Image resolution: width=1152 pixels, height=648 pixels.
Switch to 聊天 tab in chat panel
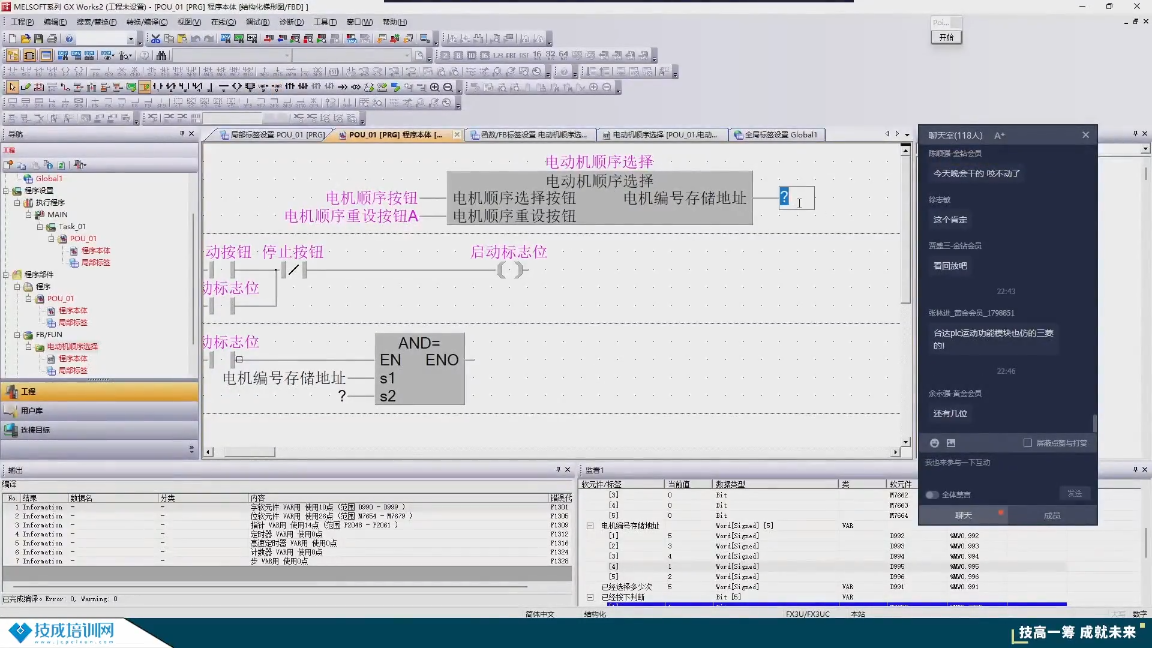[963, 516]
